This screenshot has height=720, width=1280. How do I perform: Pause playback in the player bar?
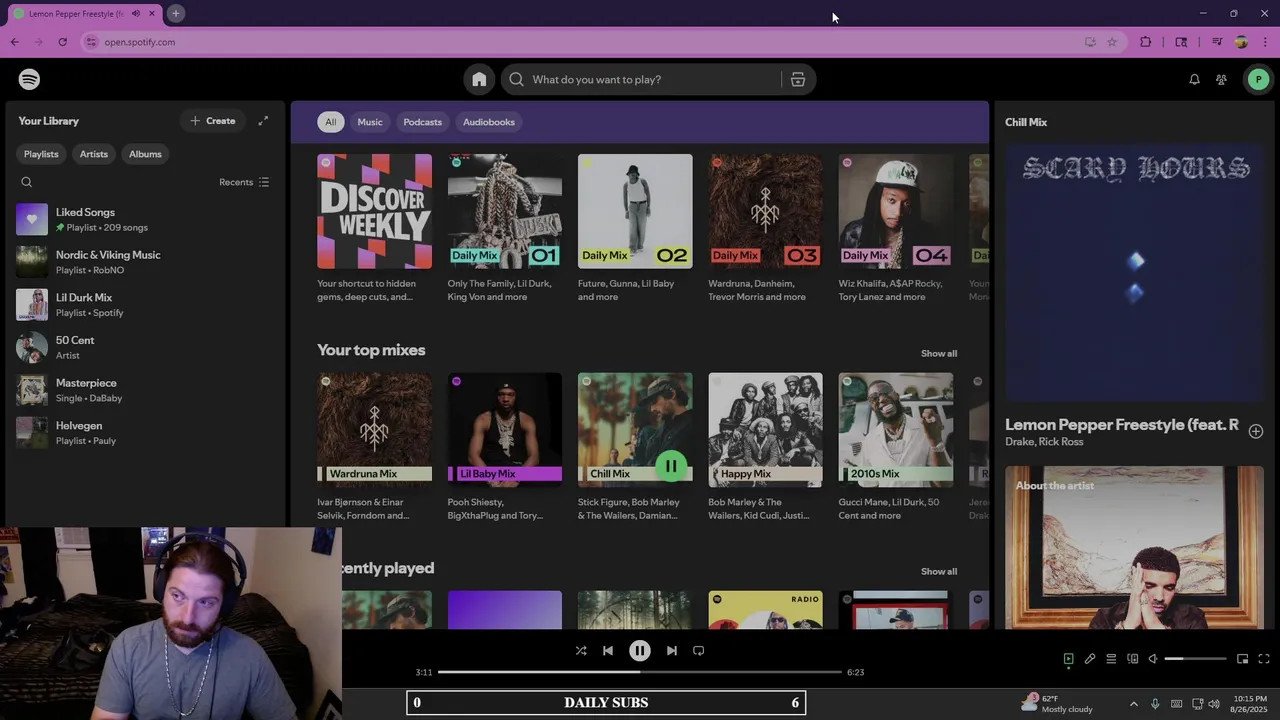[x=640, y=650]
